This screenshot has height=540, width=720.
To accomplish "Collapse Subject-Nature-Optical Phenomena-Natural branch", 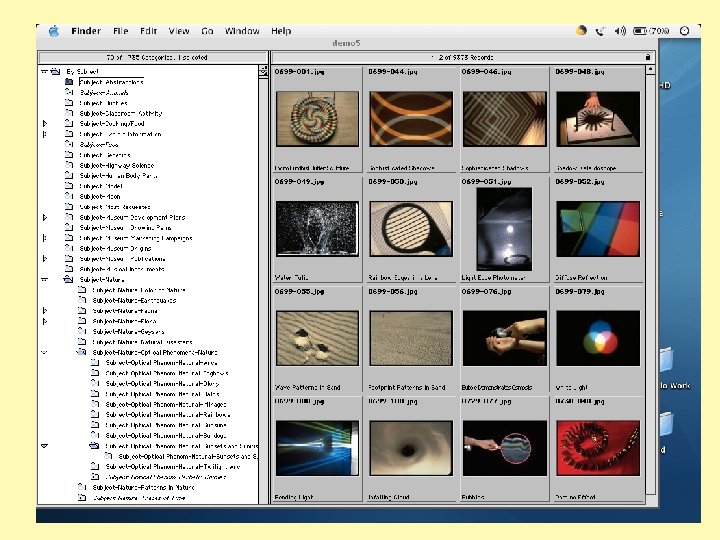I will pos(44,352).
